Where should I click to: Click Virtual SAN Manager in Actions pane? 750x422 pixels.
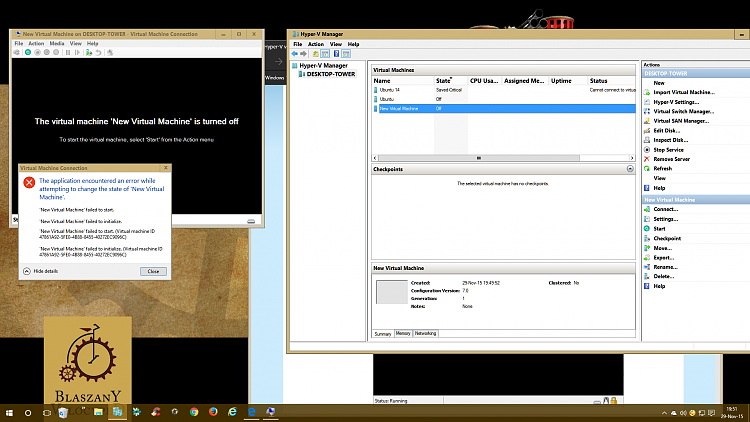click(x=681, y=121)
